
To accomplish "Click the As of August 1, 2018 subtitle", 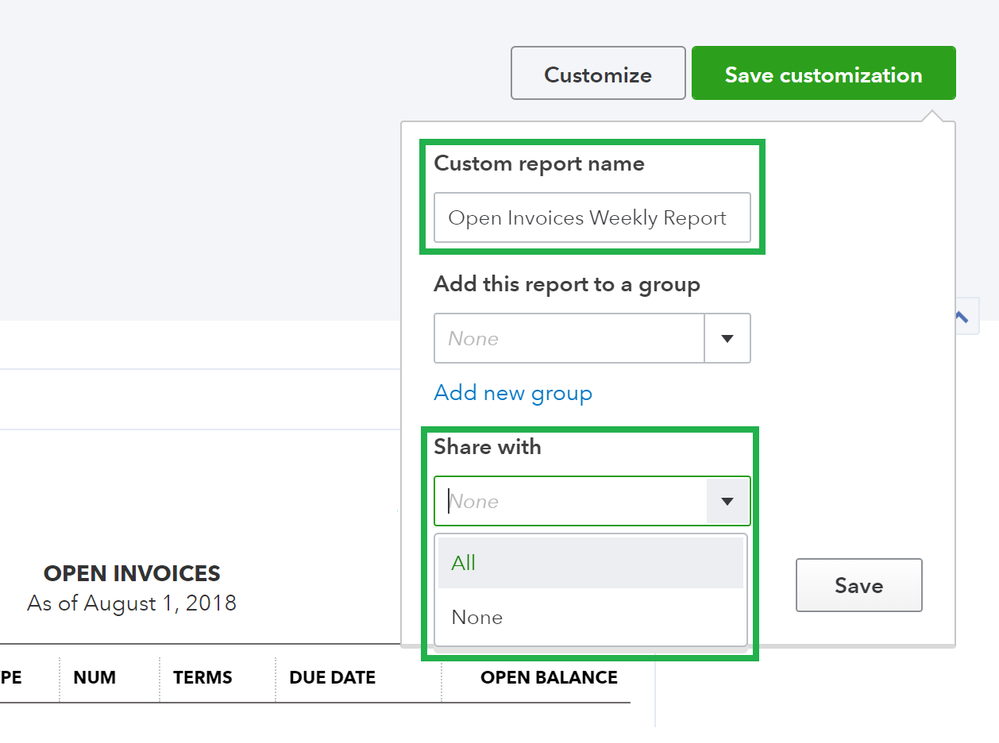I will [x=132, y=604].
